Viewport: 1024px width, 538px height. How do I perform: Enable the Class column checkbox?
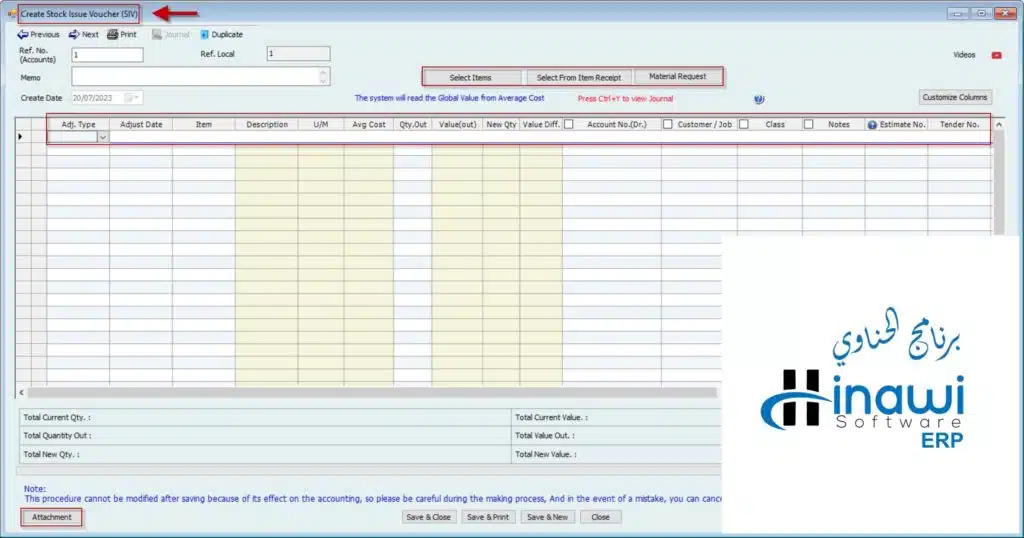tap(744, 125)
